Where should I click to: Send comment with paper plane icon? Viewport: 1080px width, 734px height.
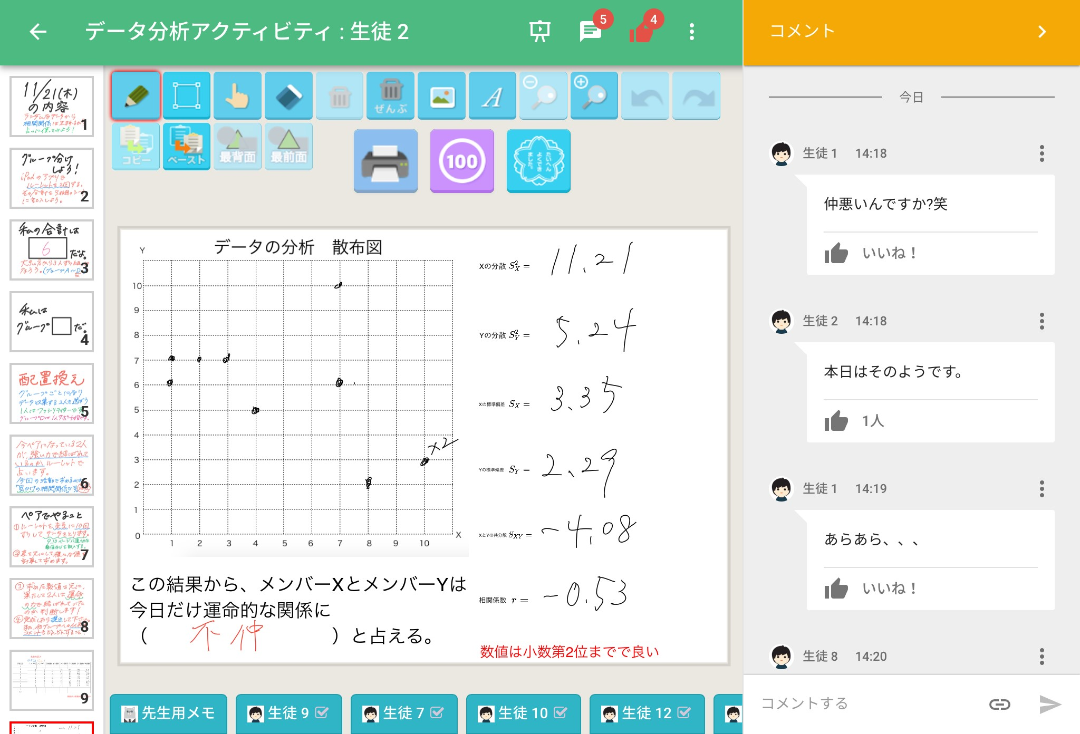[x=1050, y=704]
